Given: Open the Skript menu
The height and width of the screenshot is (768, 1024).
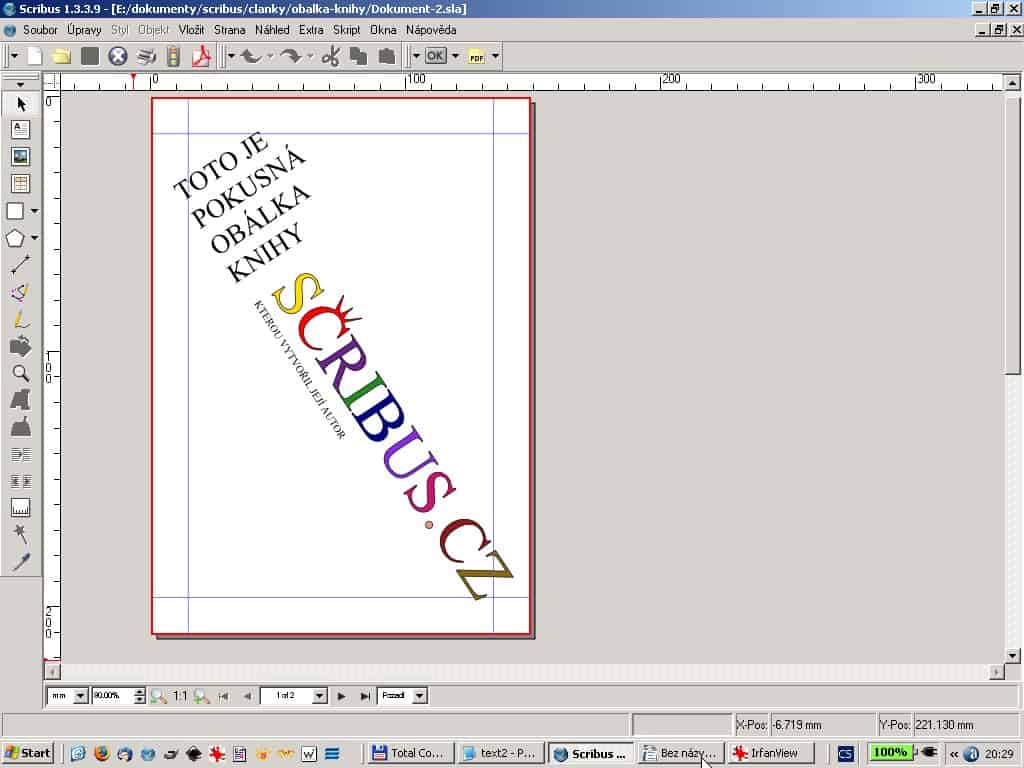Looking at the screenshot, I should click(346, 30).
